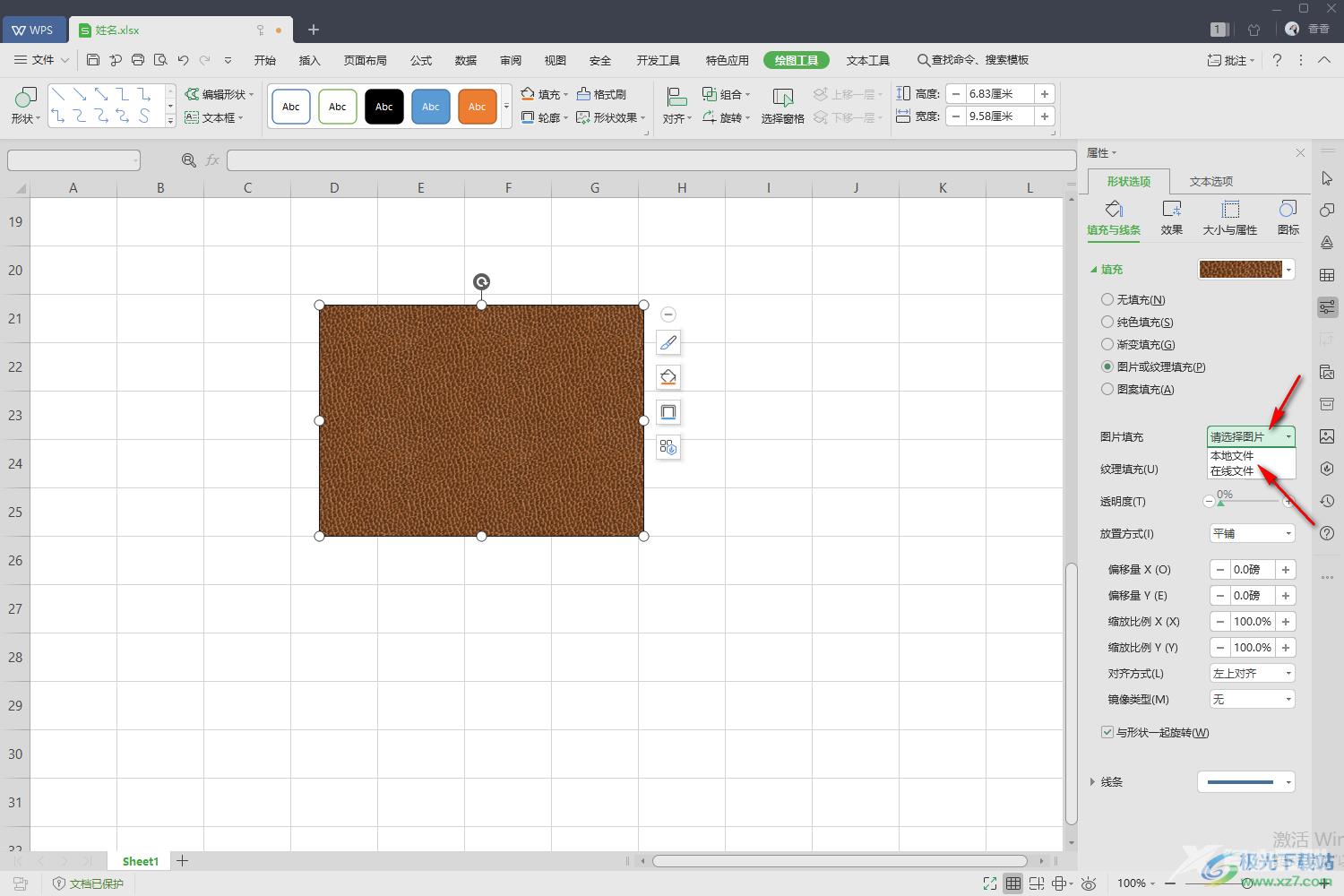Image resolution: width=1344 pixels, height=896 pixels.
Task: Select 图案填充 pattern fill option
Action: pyautogui.click(x=1138, y=389)
